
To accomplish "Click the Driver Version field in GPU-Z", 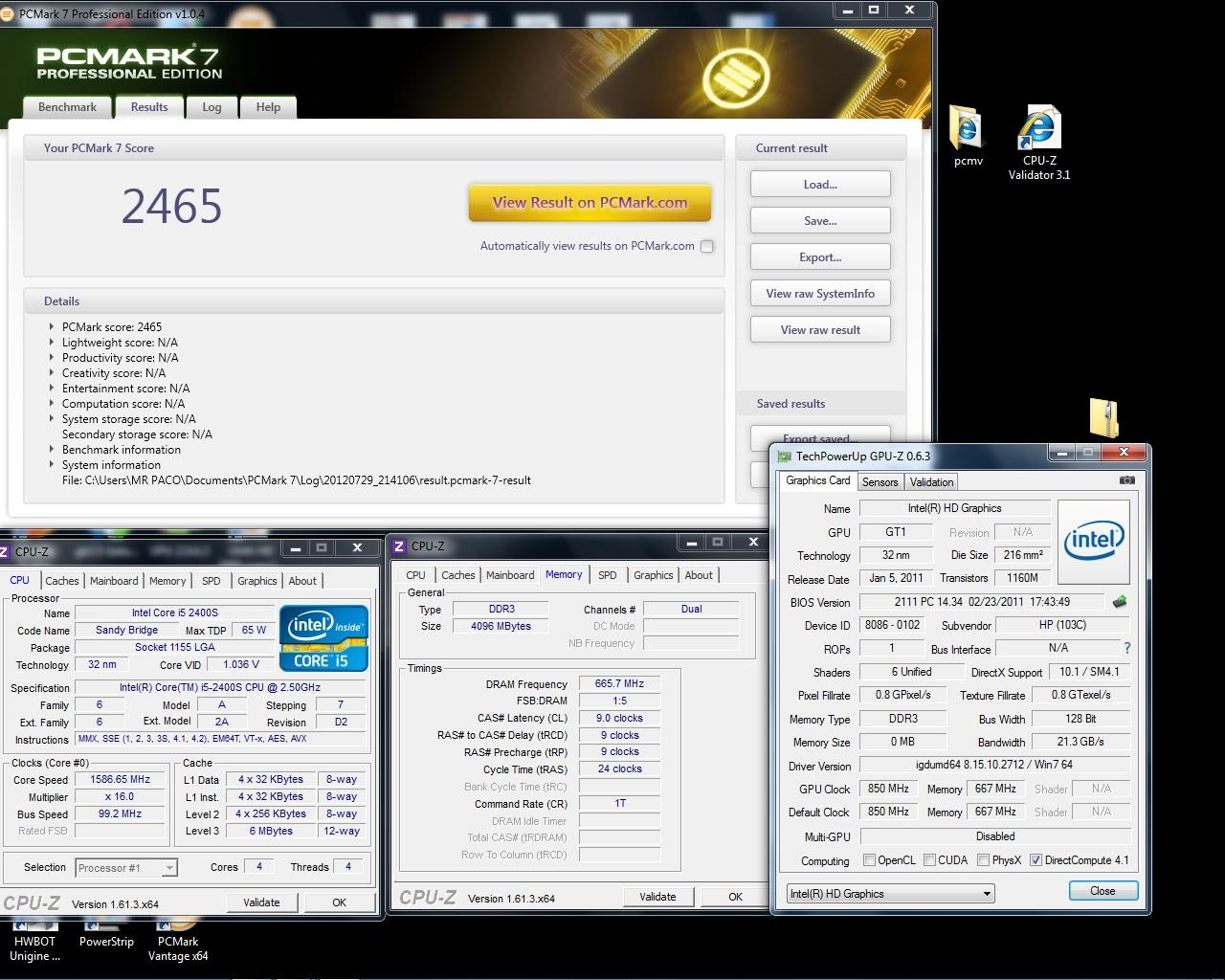I will pyautogui.click(x=994, y=765).
